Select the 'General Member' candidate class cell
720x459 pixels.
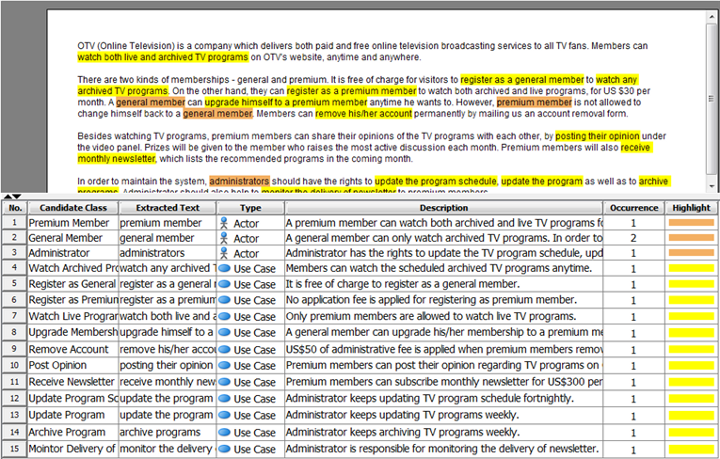[73, 238]
